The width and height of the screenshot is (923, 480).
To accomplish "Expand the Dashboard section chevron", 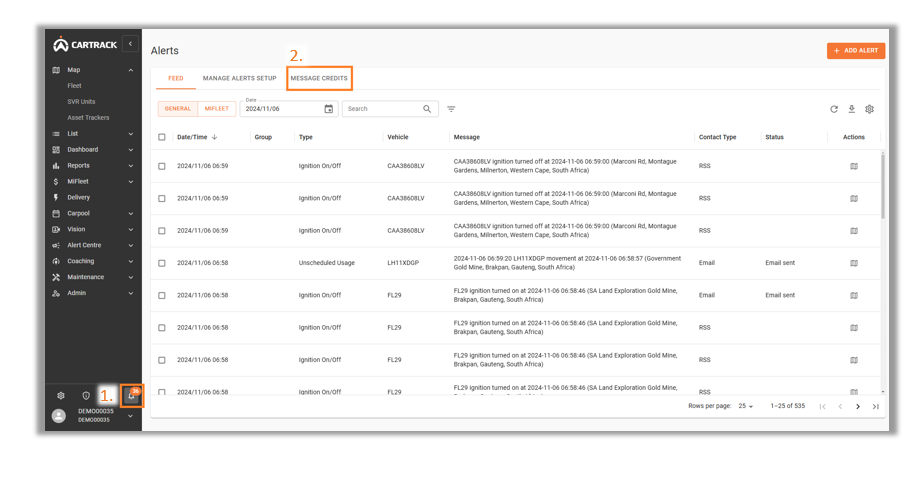I will [x=131, y=150].
